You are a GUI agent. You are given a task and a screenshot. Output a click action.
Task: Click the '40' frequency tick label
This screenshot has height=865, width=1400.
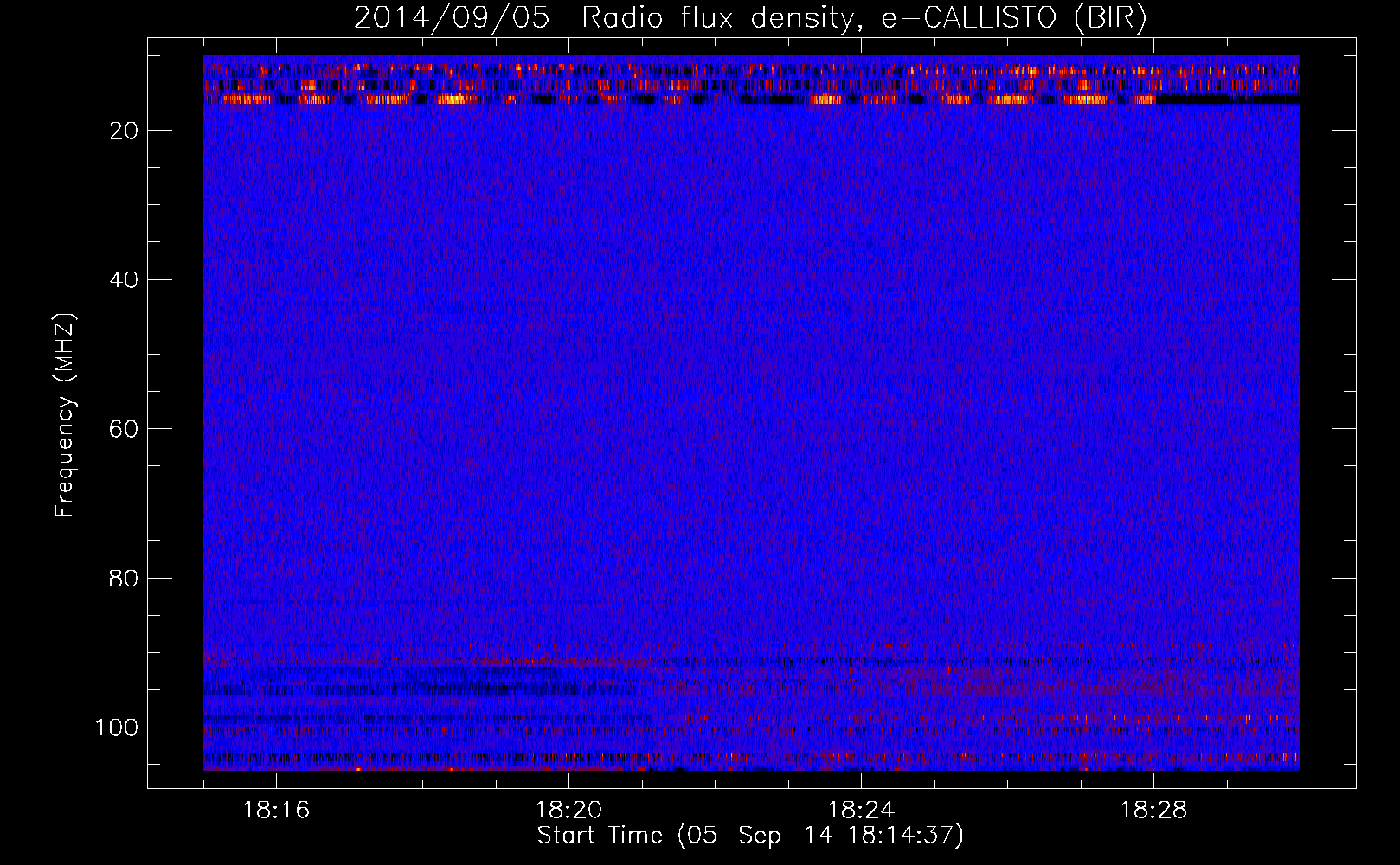click(124, 280)
